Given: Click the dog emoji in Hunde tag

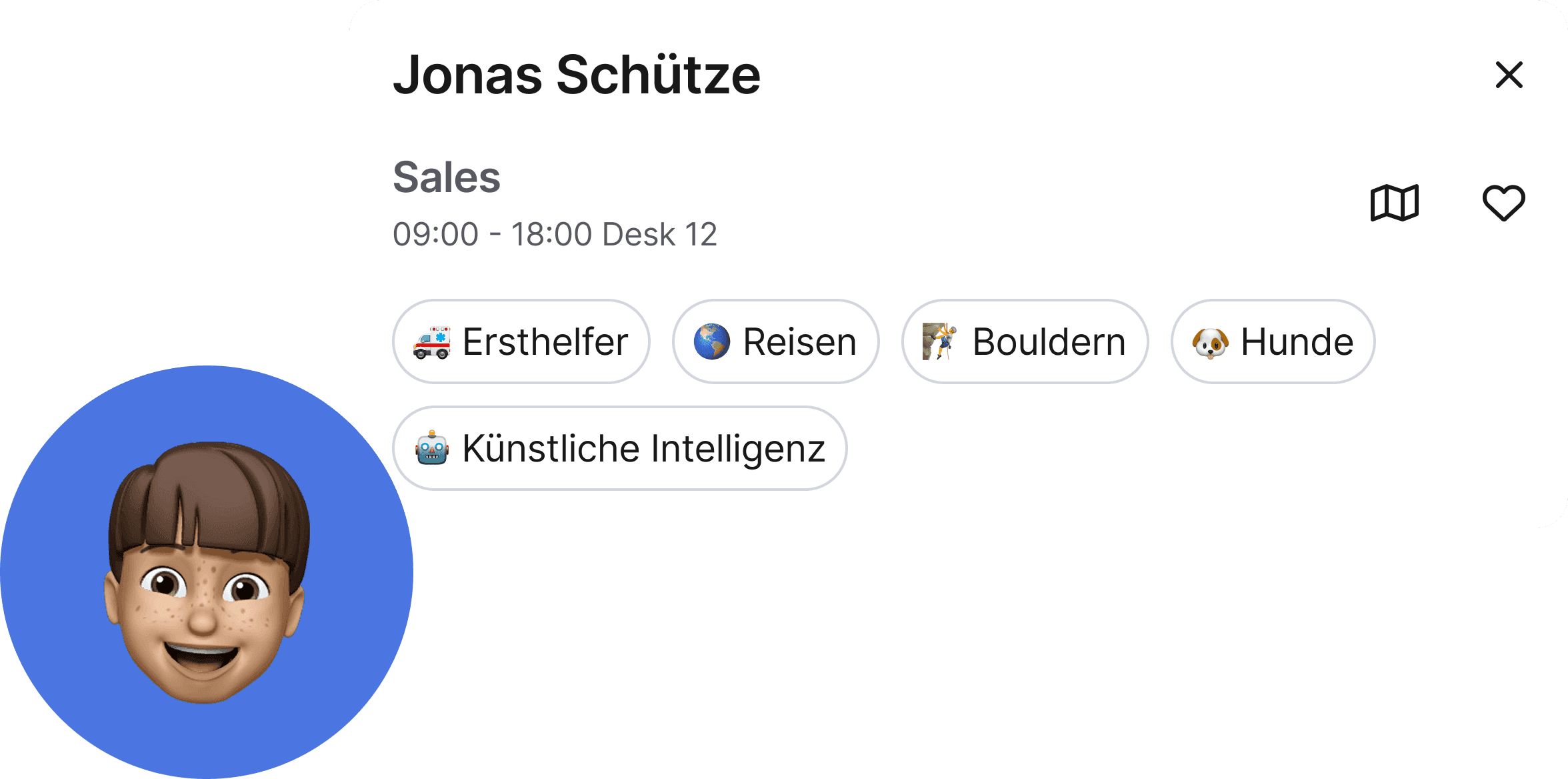Looking at the screenshot, I should [1210, 342].
